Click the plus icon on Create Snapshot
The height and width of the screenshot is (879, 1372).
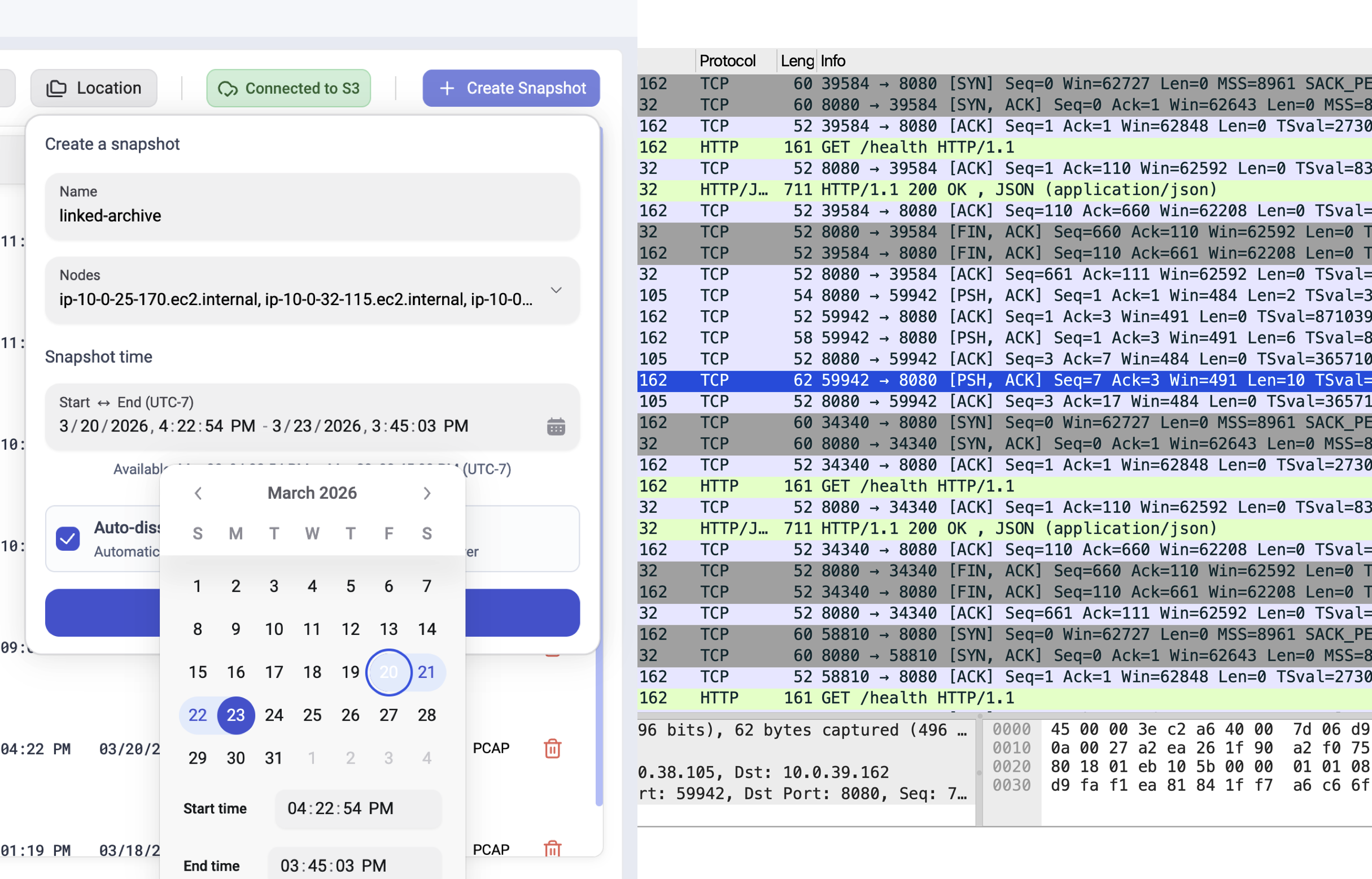coord(447,89)
